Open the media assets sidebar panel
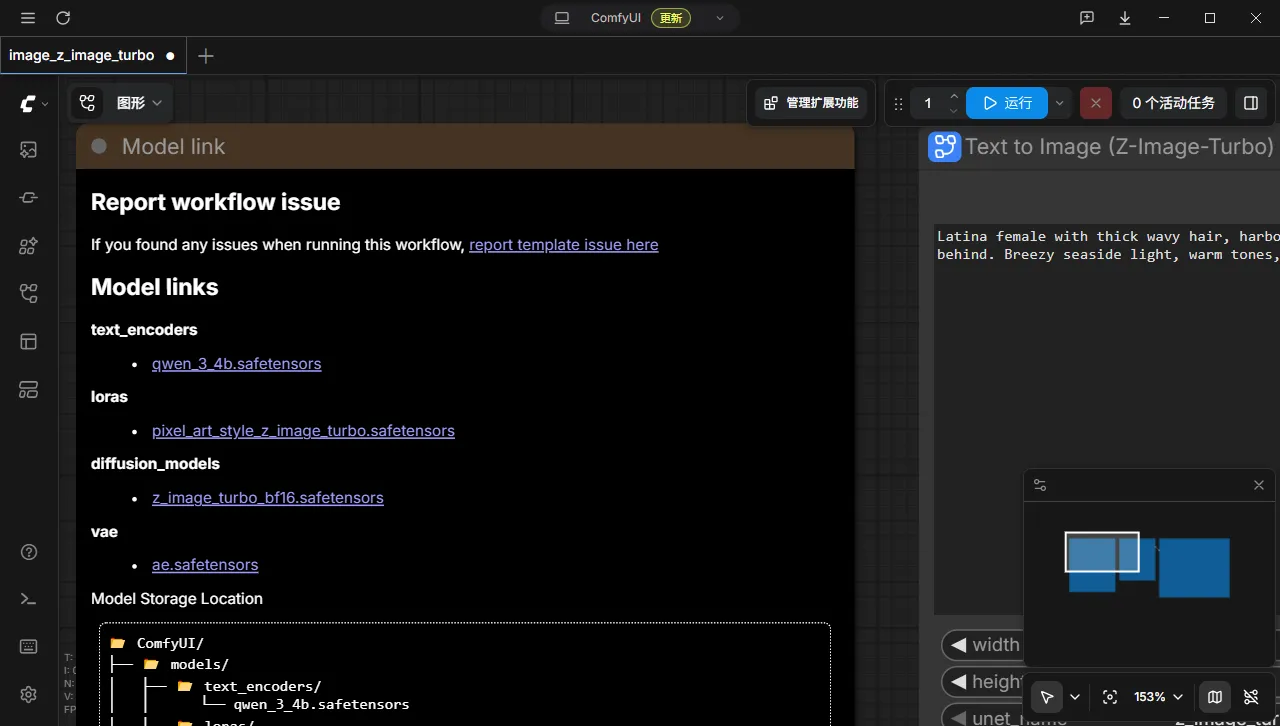This screenshot has width=1280, height=726. 28,150
